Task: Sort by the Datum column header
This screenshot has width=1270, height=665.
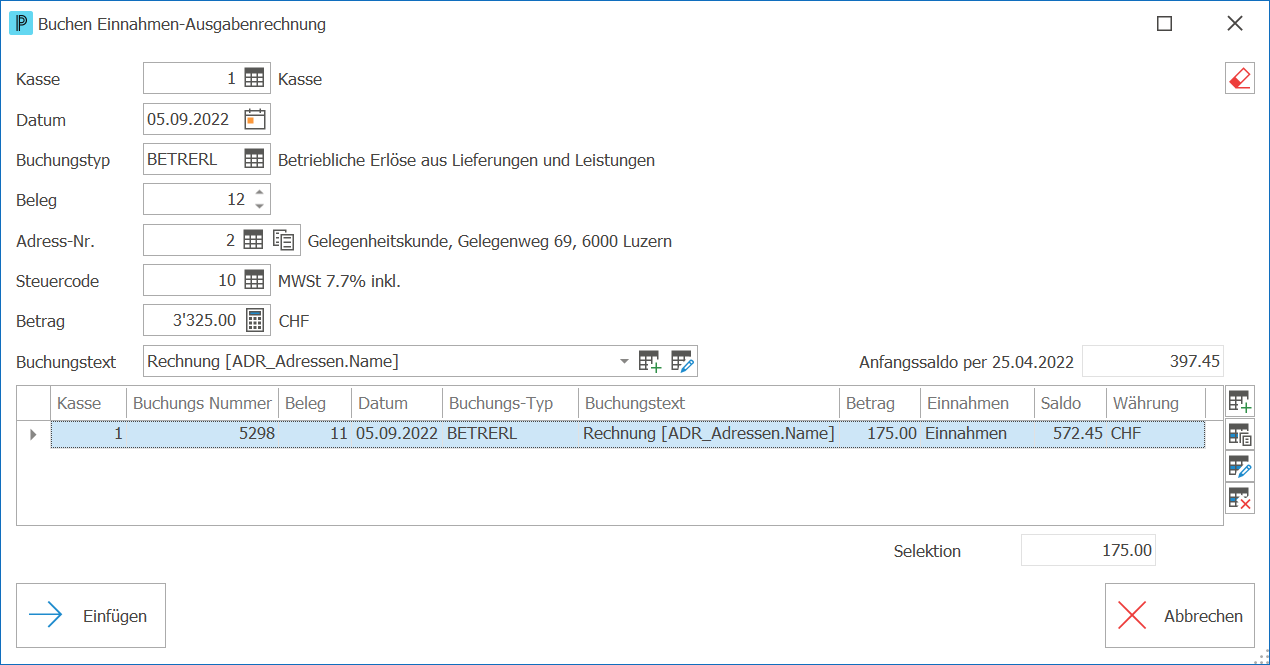Action: pos(397,403)
